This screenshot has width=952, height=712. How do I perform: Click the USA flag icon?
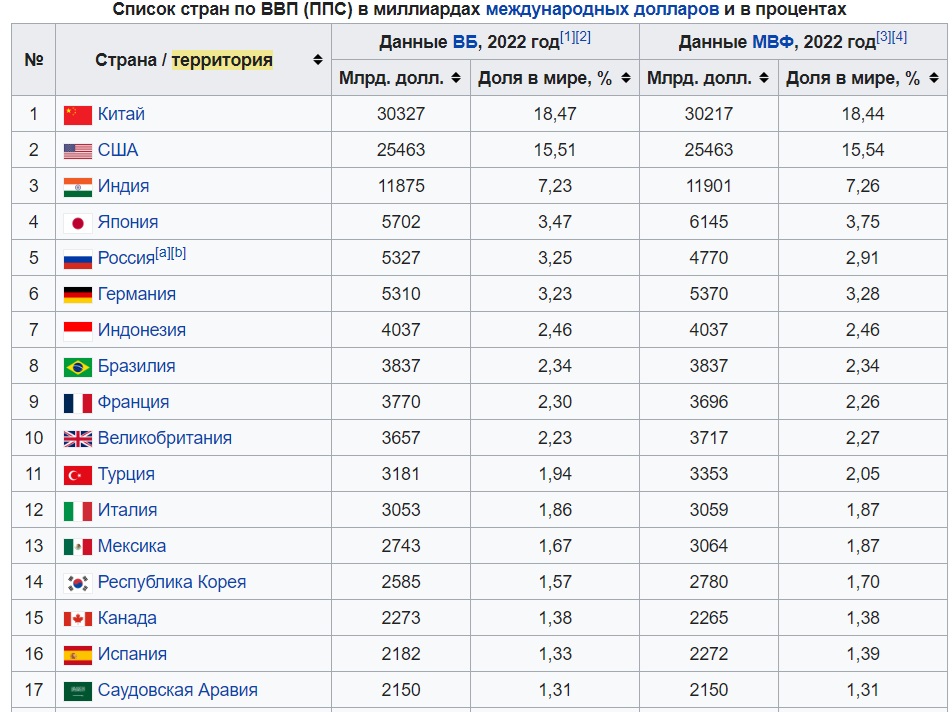78,151
